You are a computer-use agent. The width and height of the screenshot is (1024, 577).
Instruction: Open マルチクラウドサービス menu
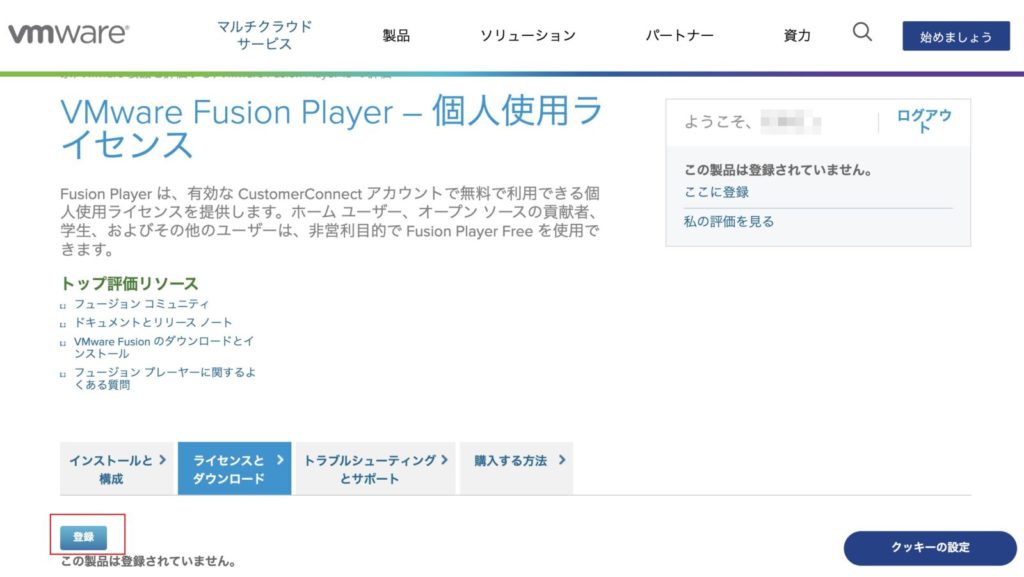tap(264, 35)
